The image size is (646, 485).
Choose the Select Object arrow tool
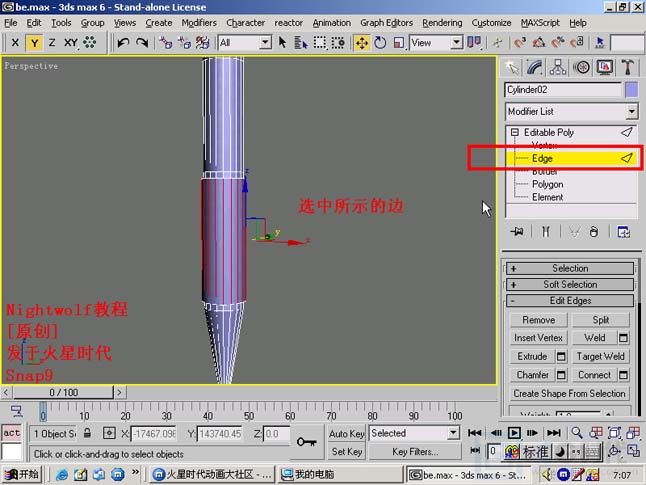click(282, 42)
